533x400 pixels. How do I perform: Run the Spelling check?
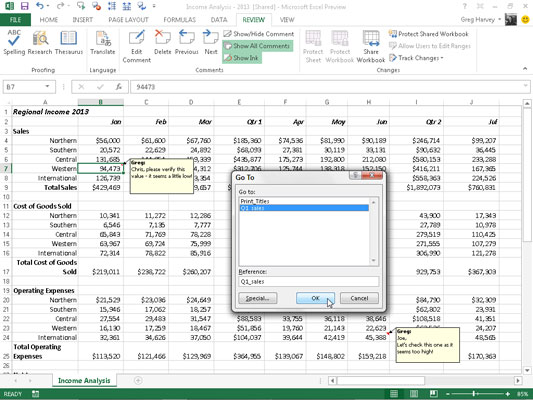click(x=14, y=42)
